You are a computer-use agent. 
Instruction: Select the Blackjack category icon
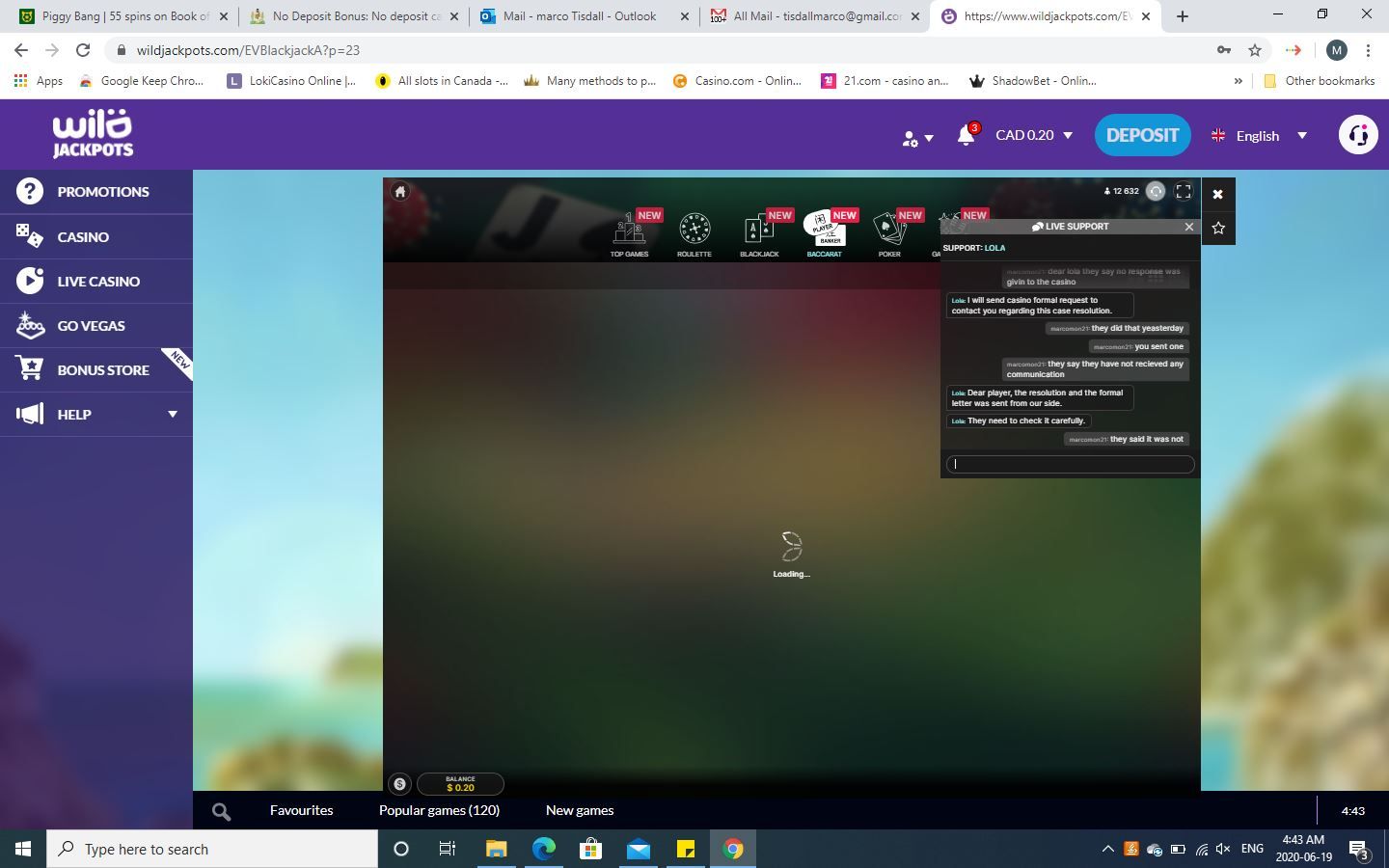759,234
